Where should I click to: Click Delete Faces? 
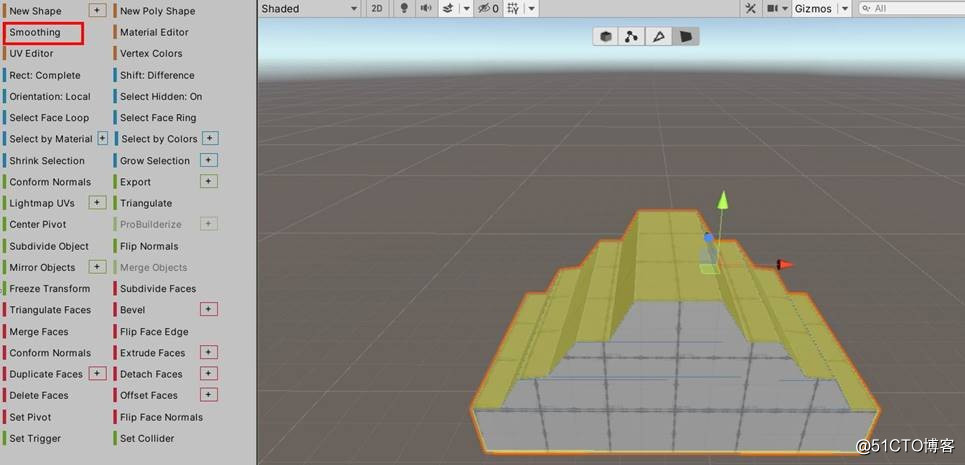point(39,395)
